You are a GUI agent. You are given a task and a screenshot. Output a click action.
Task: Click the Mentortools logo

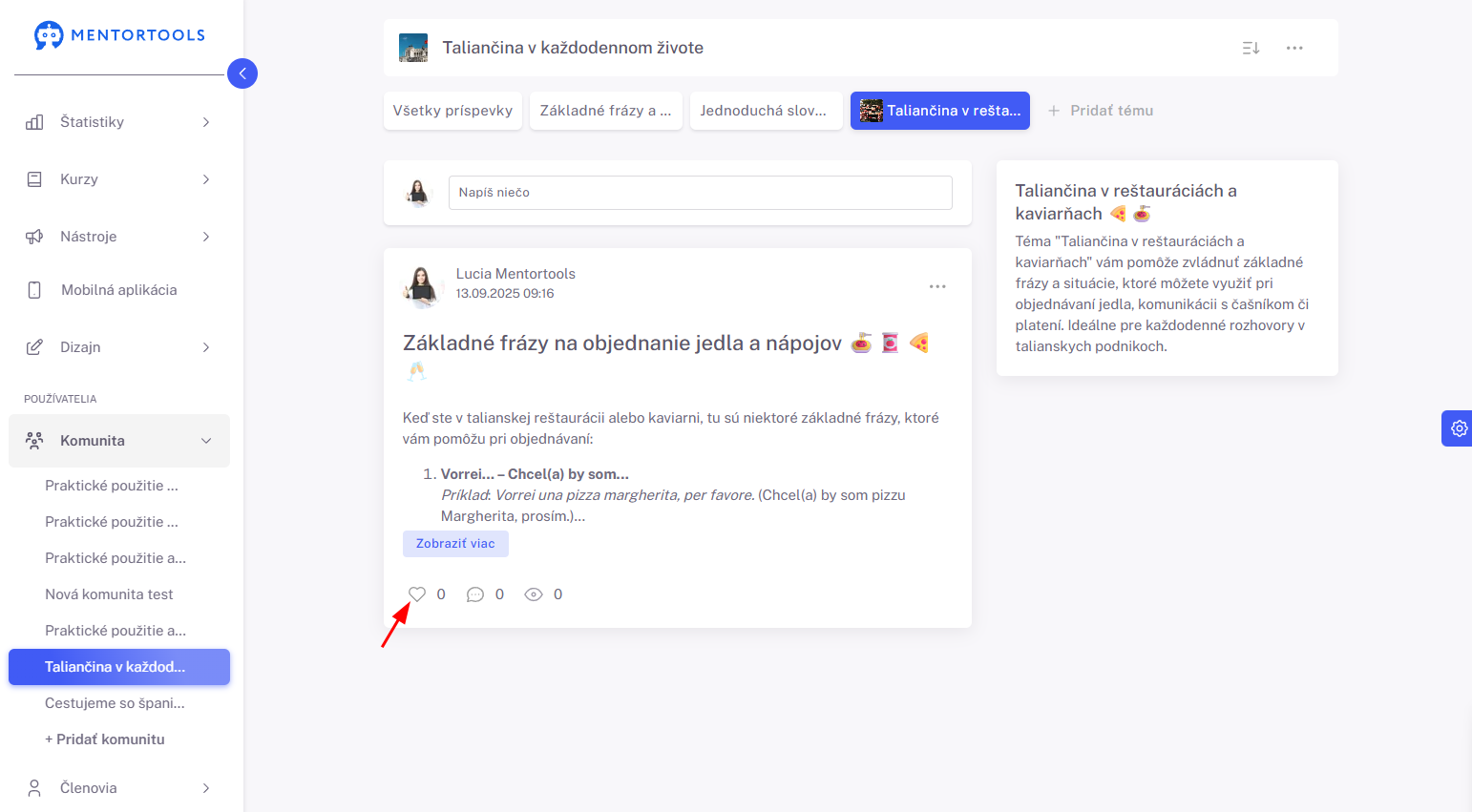point(120,35)
